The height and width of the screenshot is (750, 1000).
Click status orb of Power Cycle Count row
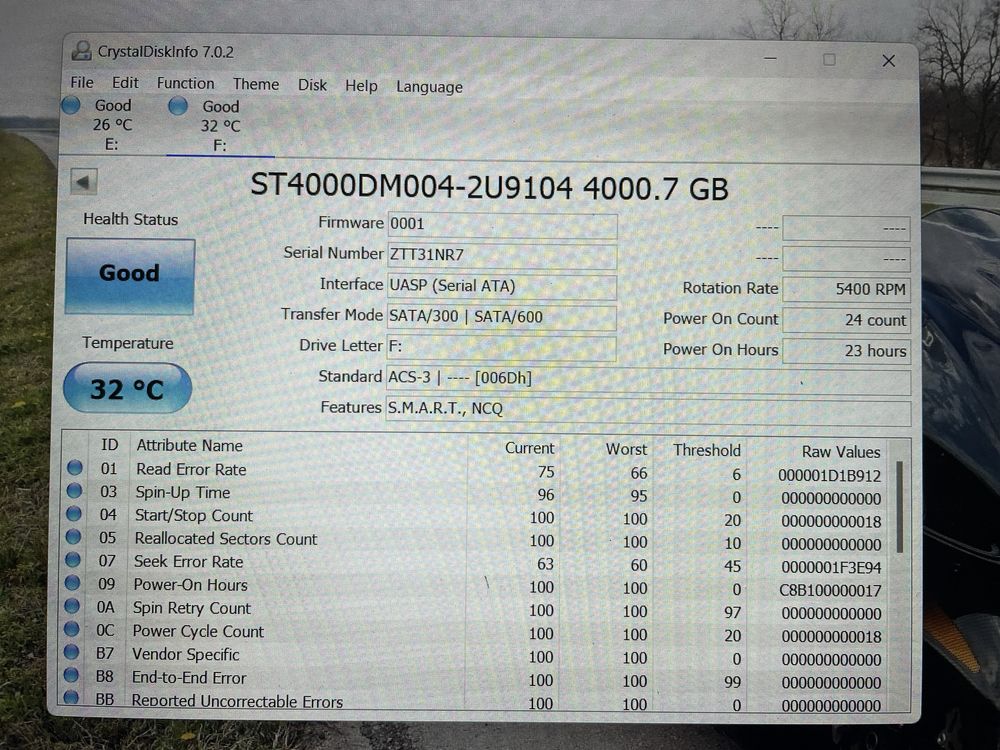tap(71, 629)
